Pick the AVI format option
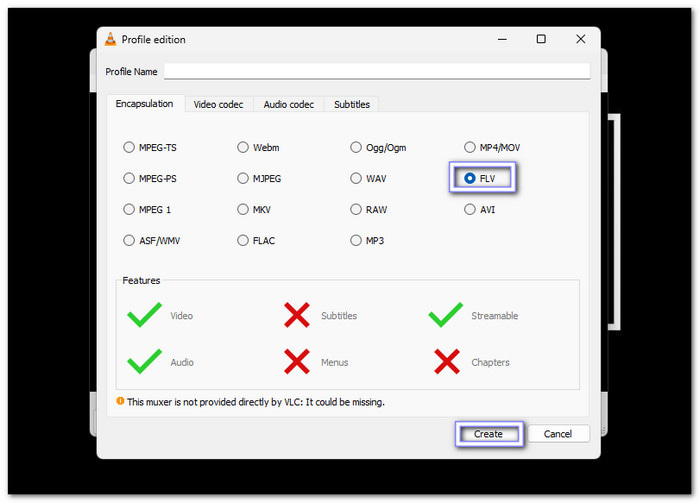Viewport: 700px width, 503px height. coord(480,209)
